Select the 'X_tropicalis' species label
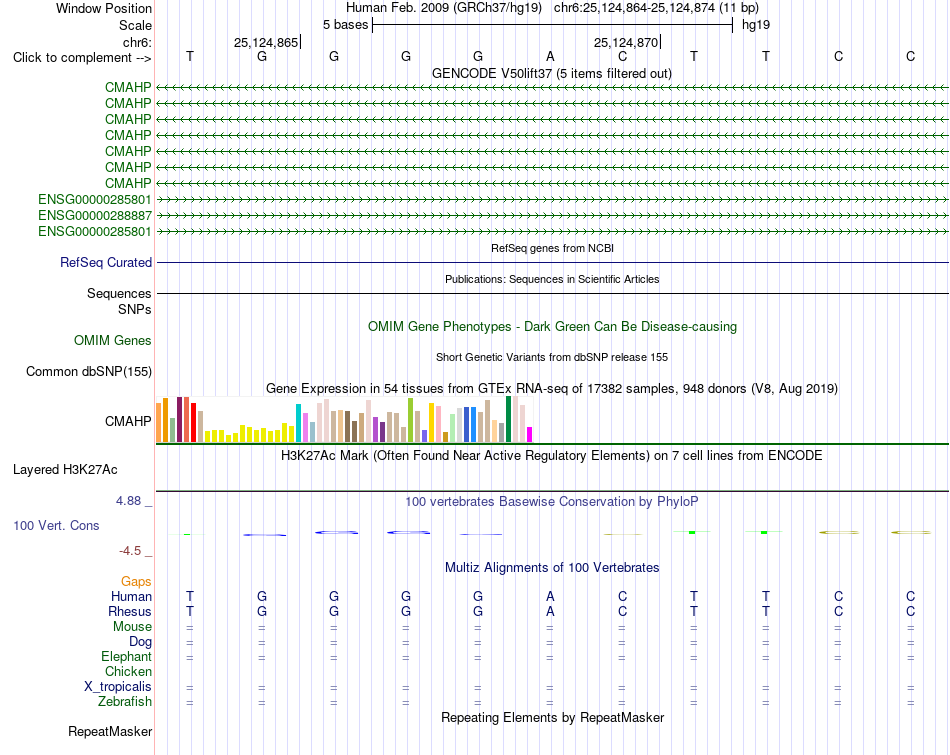 [118, 687]
